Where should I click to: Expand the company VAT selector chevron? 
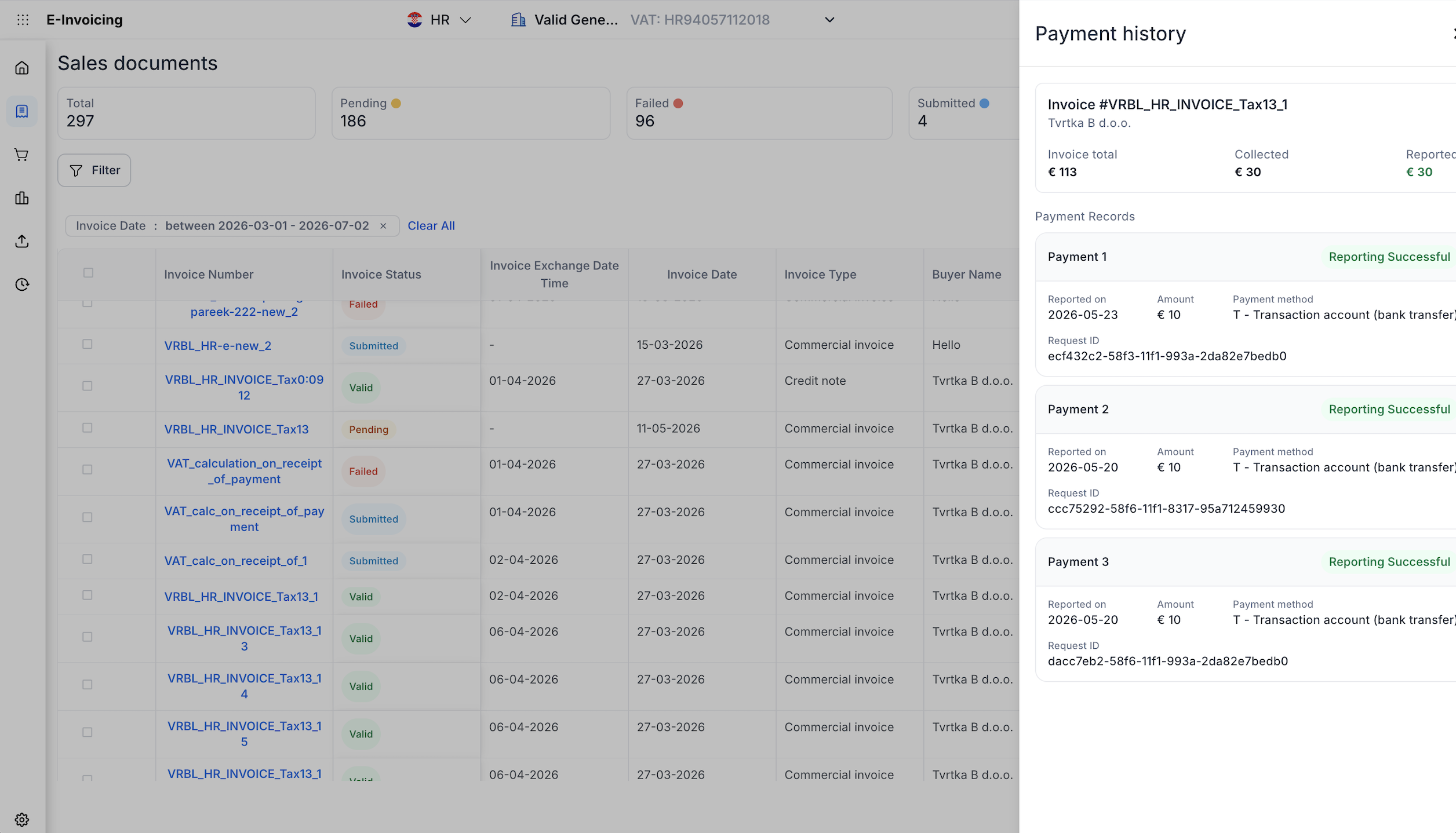[829, 20]
